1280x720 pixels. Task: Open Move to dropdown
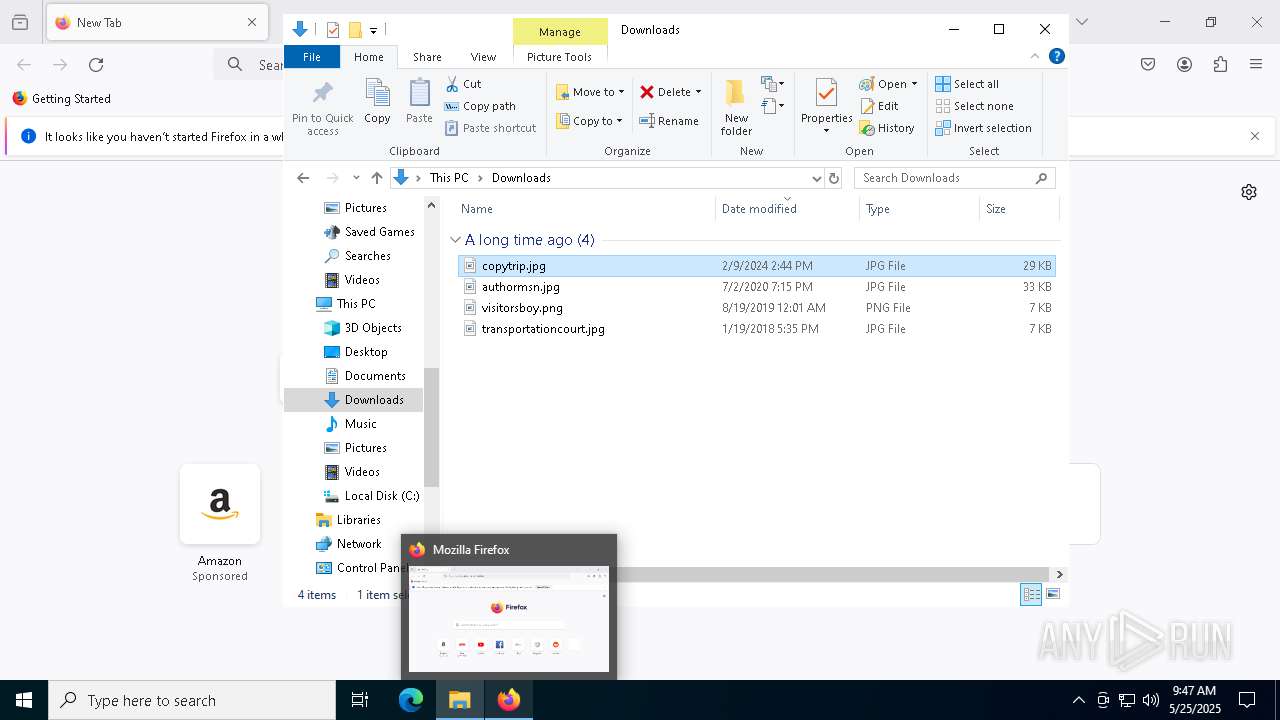[591, 92]
